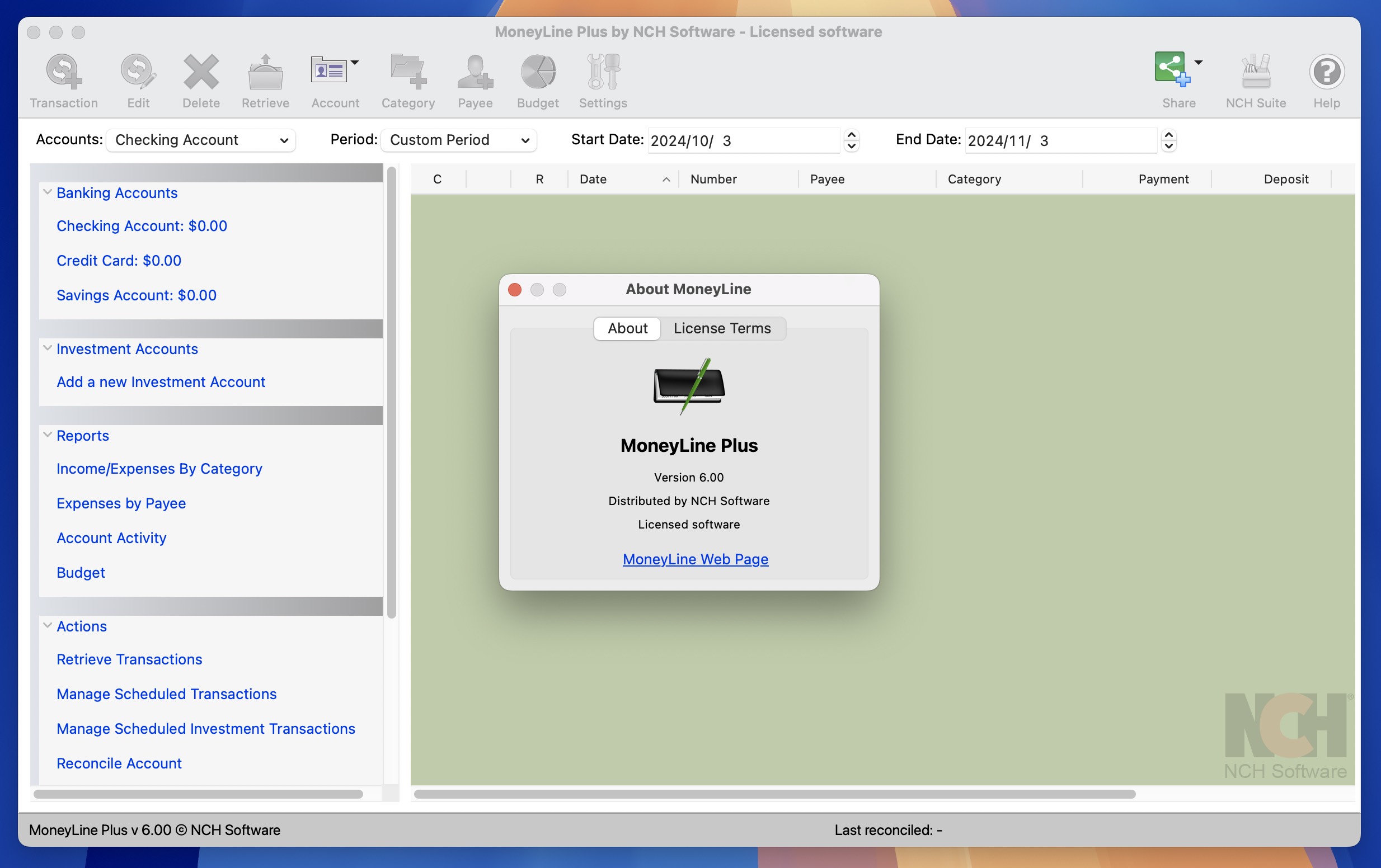Image resolution: width=1381 pixels, height=868 pixels.
Task: Open the NCH Suite toolbox icon
Action: tap(1256, 72)
